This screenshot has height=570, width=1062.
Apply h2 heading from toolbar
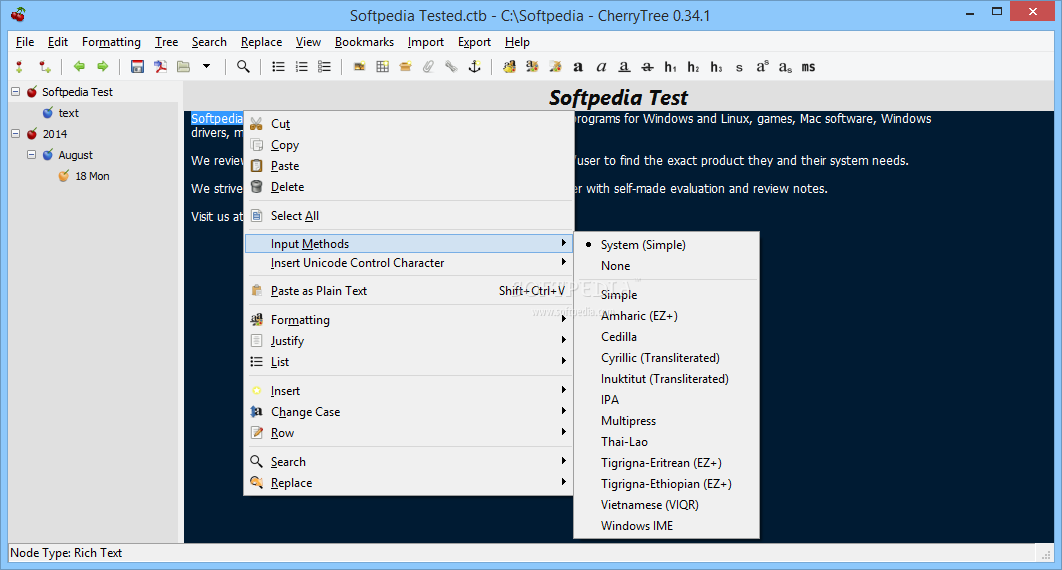pos(693,66)
